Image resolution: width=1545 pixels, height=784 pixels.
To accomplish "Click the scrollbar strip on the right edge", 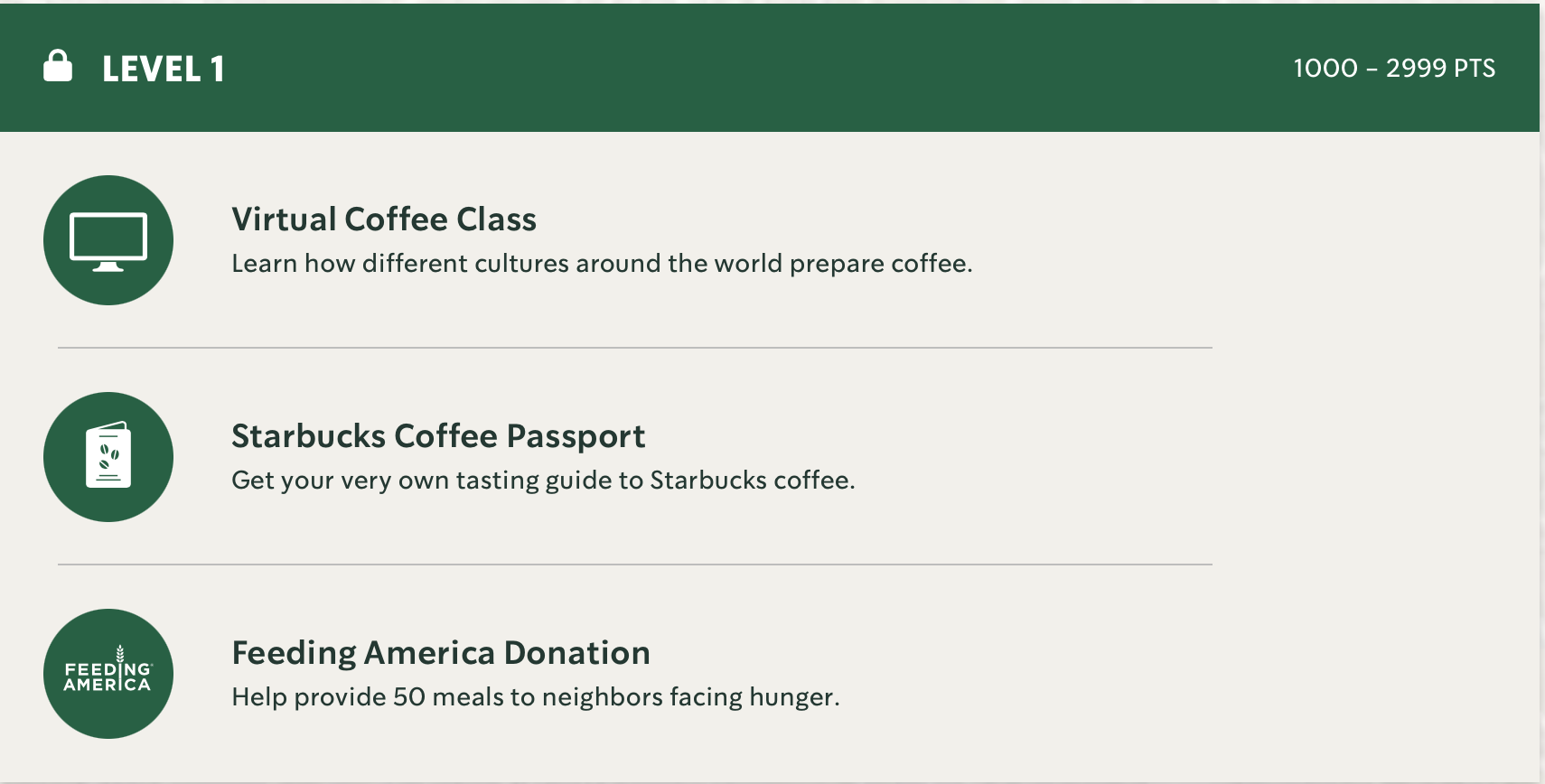I will (x=1541, y=452).
